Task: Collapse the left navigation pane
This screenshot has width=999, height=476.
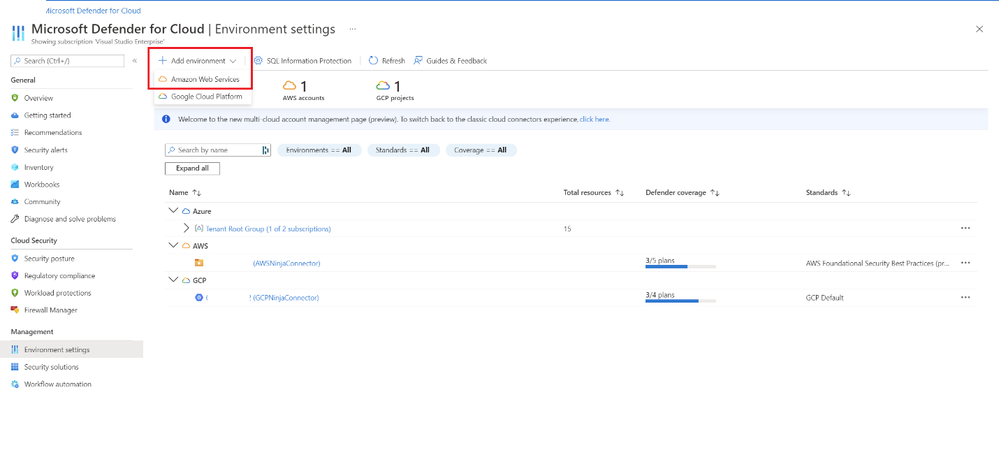Action: point(134,61)
